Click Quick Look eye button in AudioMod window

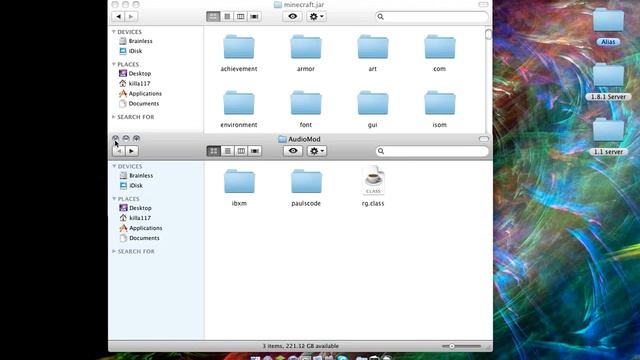[x=293, y=151]
